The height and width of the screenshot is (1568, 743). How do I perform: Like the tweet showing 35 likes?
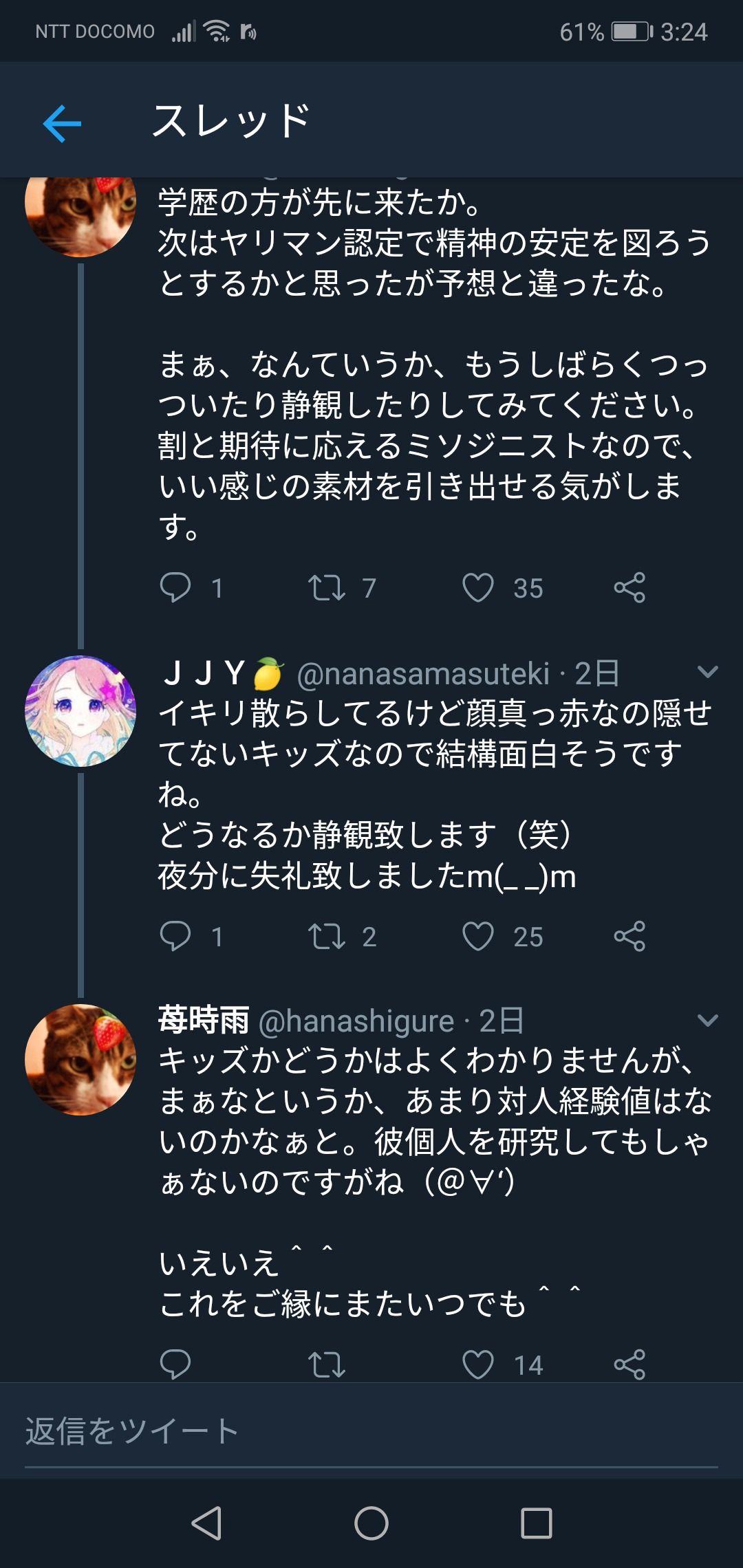click(478, 588)
